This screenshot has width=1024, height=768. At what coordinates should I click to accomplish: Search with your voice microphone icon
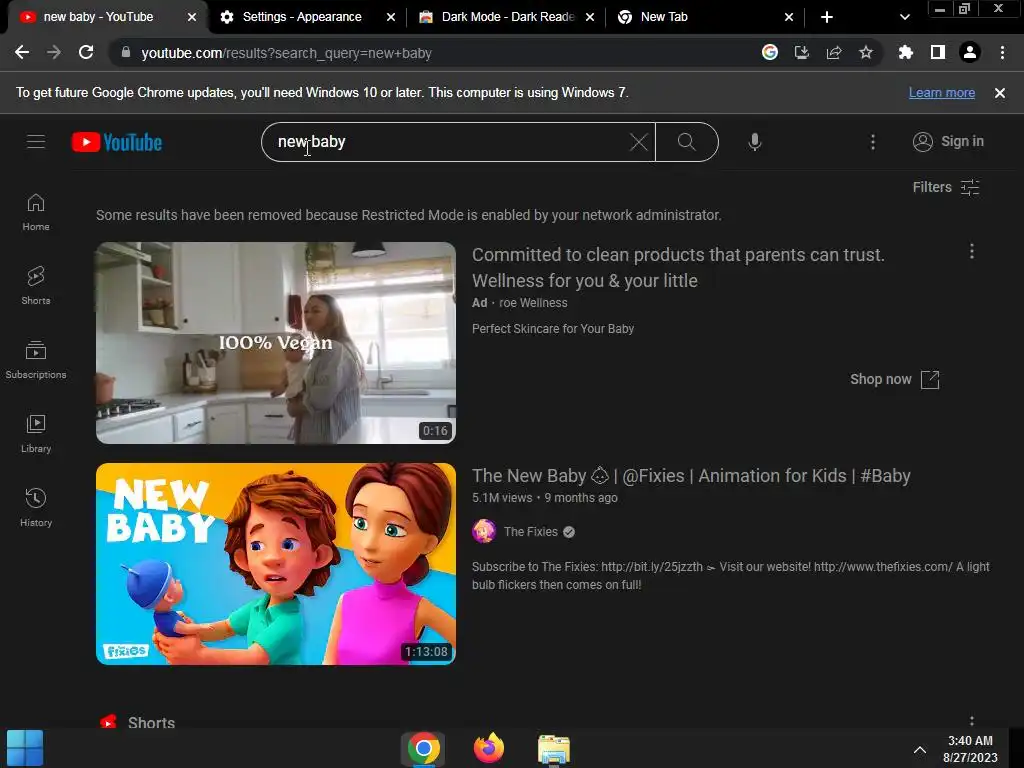pyautogui.click(x=754, y=142)
